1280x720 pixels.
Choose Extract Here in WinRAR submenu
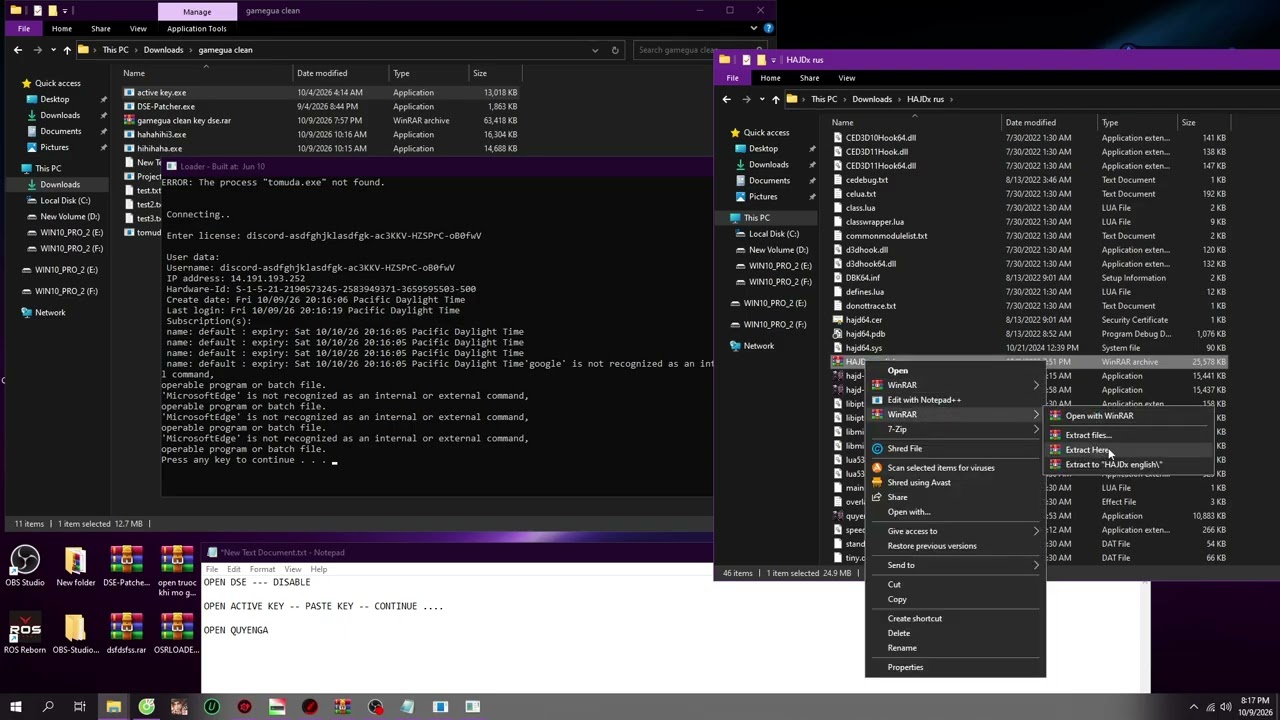pos(1088,450)
